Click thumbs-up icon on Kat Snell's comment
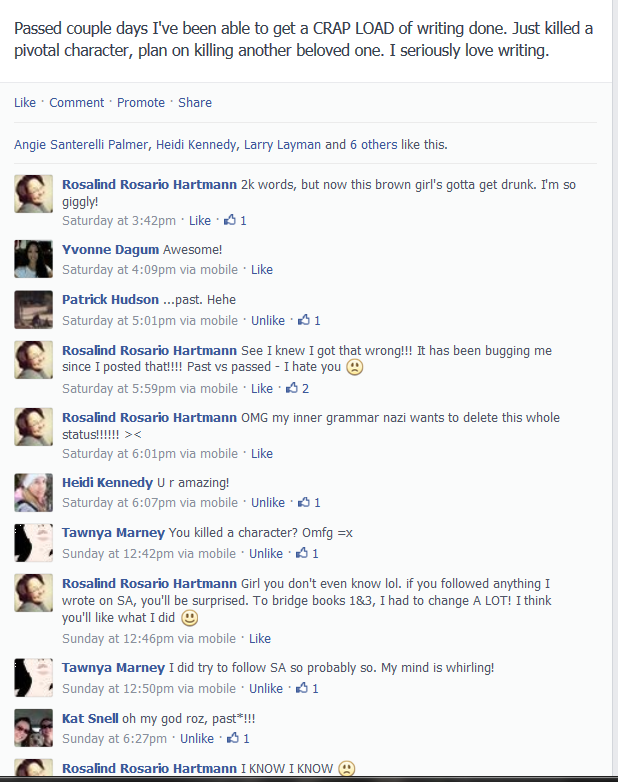This screenshot has width=618, height=782. pyautogui.click(x=233, y=738)
